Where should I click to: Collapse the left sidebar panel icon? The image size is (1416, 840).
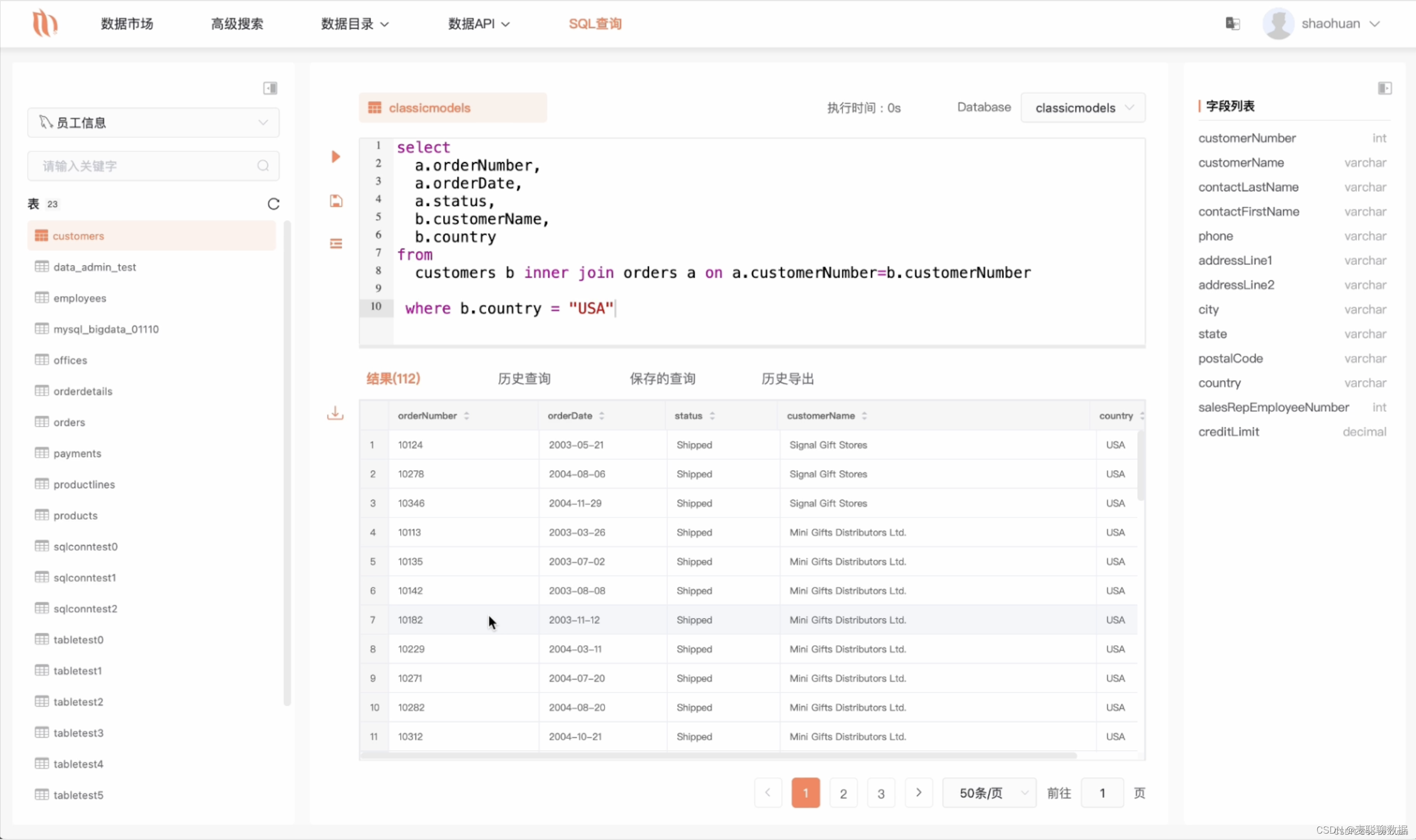coord(270,88)
